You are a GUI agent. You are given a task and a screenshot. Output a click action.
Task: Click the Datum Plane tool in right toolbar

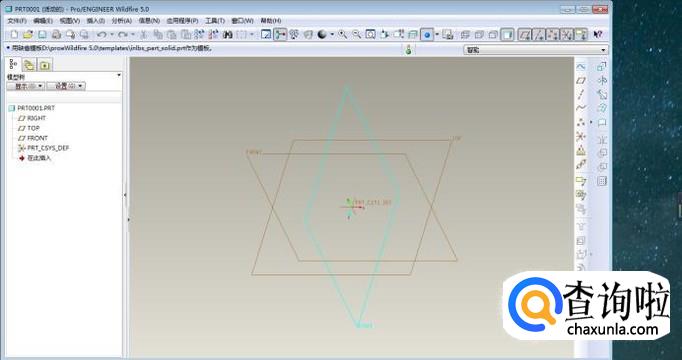click(581, 80)
